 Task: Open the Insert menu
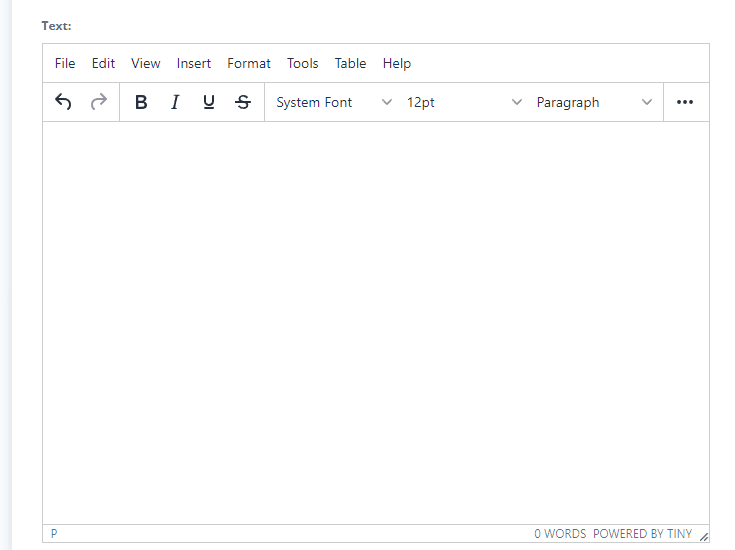tap(194, 63)
